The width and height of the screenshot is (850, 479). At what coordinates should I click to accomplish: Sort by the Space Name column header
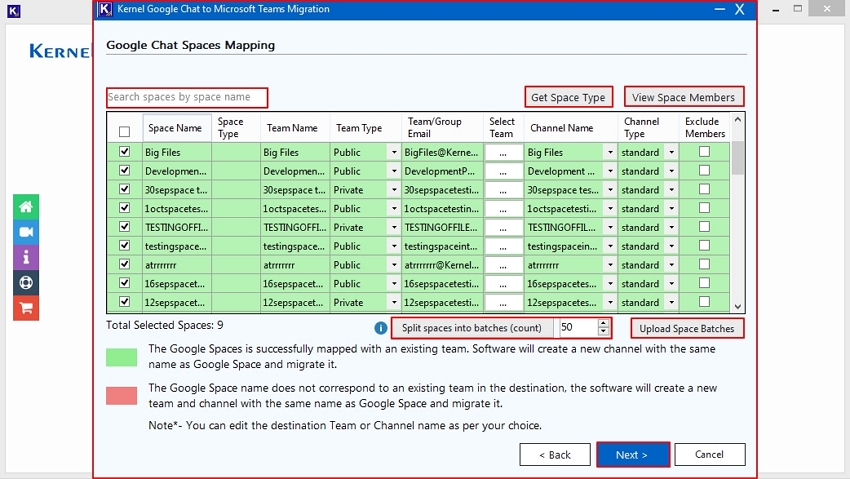pos(177,128)
